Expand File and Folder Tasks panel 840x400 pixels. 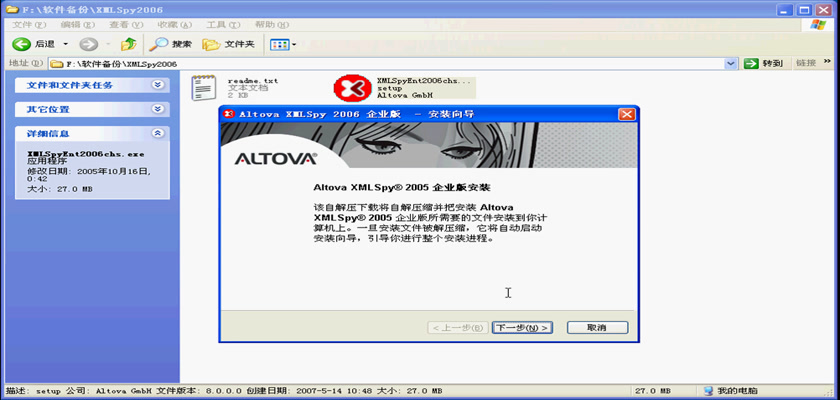pyautogui.click(x=157, y=85)
